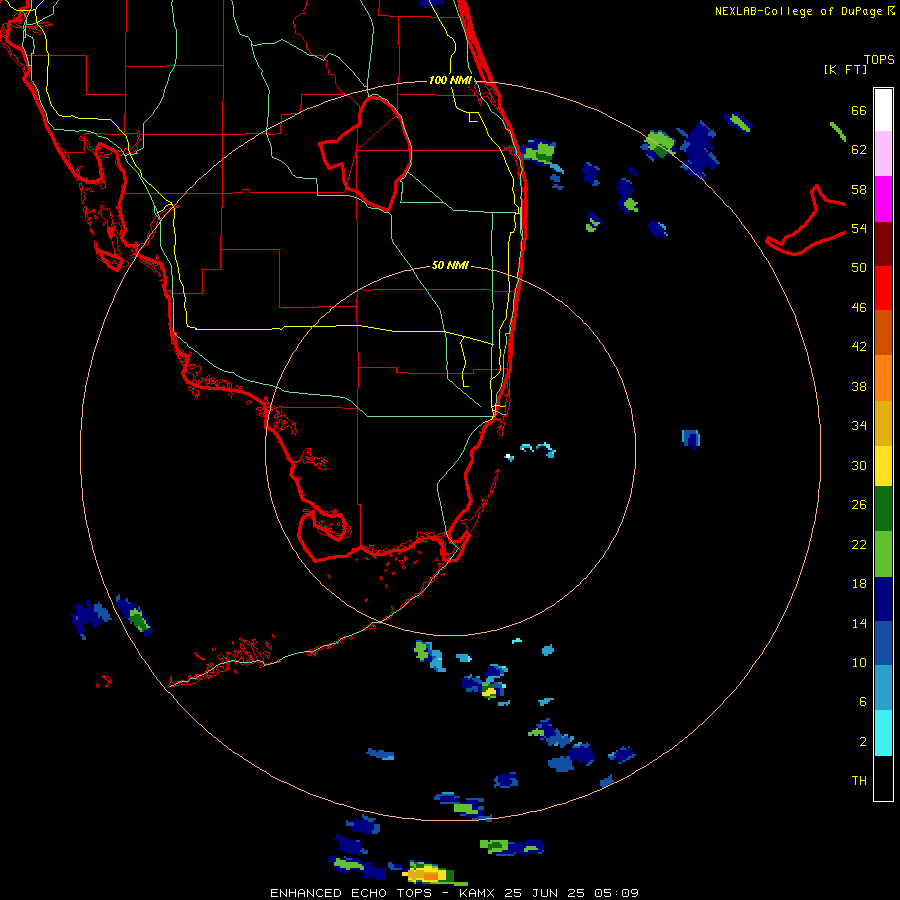Click the legend value 30
Screen dimensions: 900x900
pos(859,465)
